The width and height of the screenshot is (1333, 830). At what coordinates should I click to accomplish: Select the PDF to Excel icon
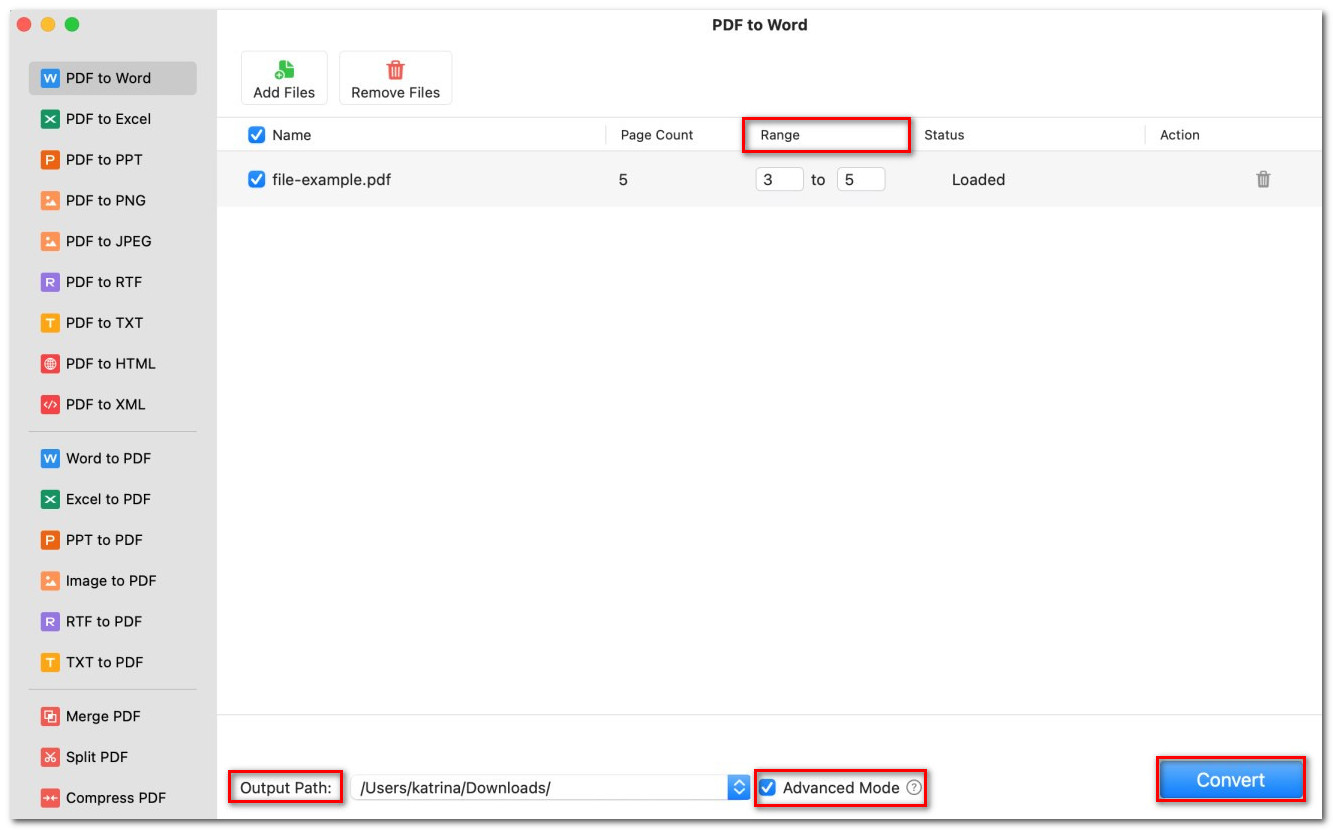(x=50, y=119)
